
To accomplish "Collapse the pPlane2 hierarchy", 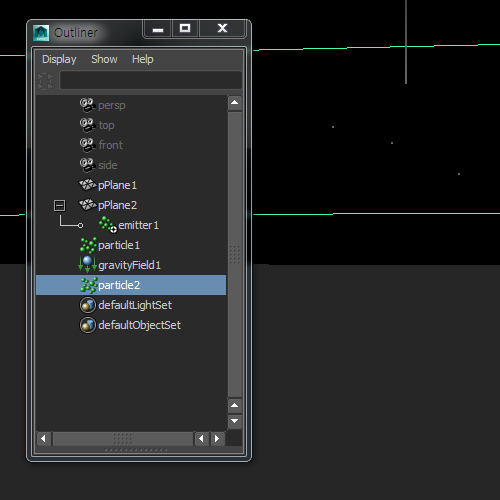I will [x=60, y=205].
